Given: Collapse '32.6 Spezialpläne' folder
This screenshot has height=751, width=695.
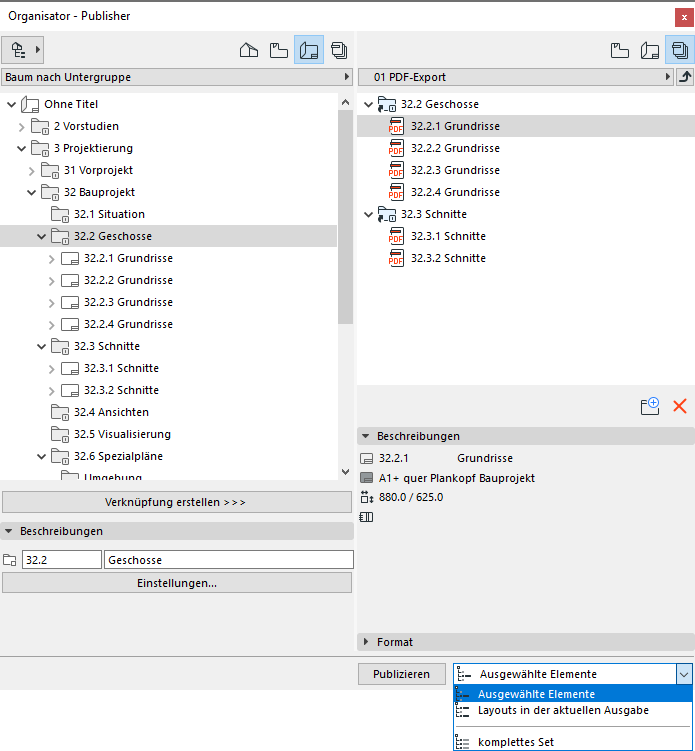Looking at the screenshot, I should tap(42, 457).
